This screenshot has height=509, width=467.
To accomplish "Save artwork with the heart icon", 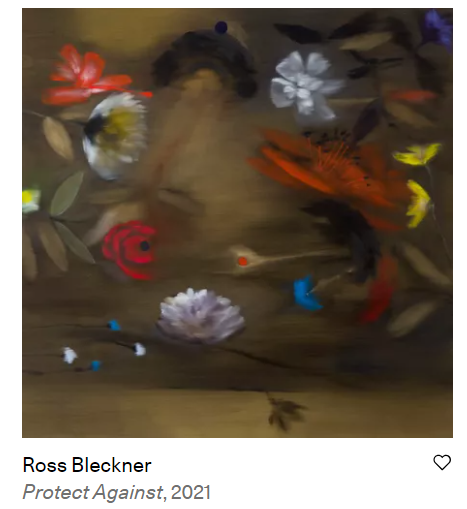I will click(x=442, y=462).
